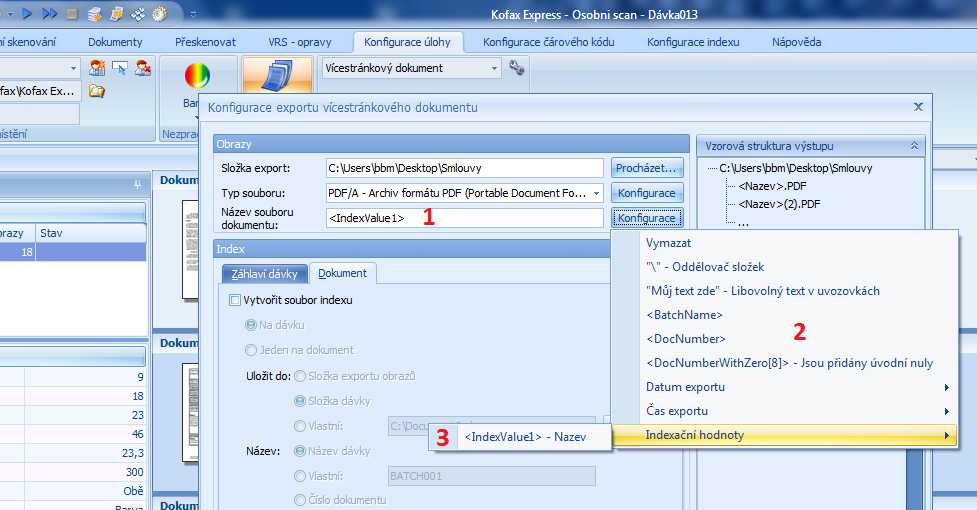977x510 pixels.
Task: Click the folder browse icon in ribbon
Action: [97, 91]
